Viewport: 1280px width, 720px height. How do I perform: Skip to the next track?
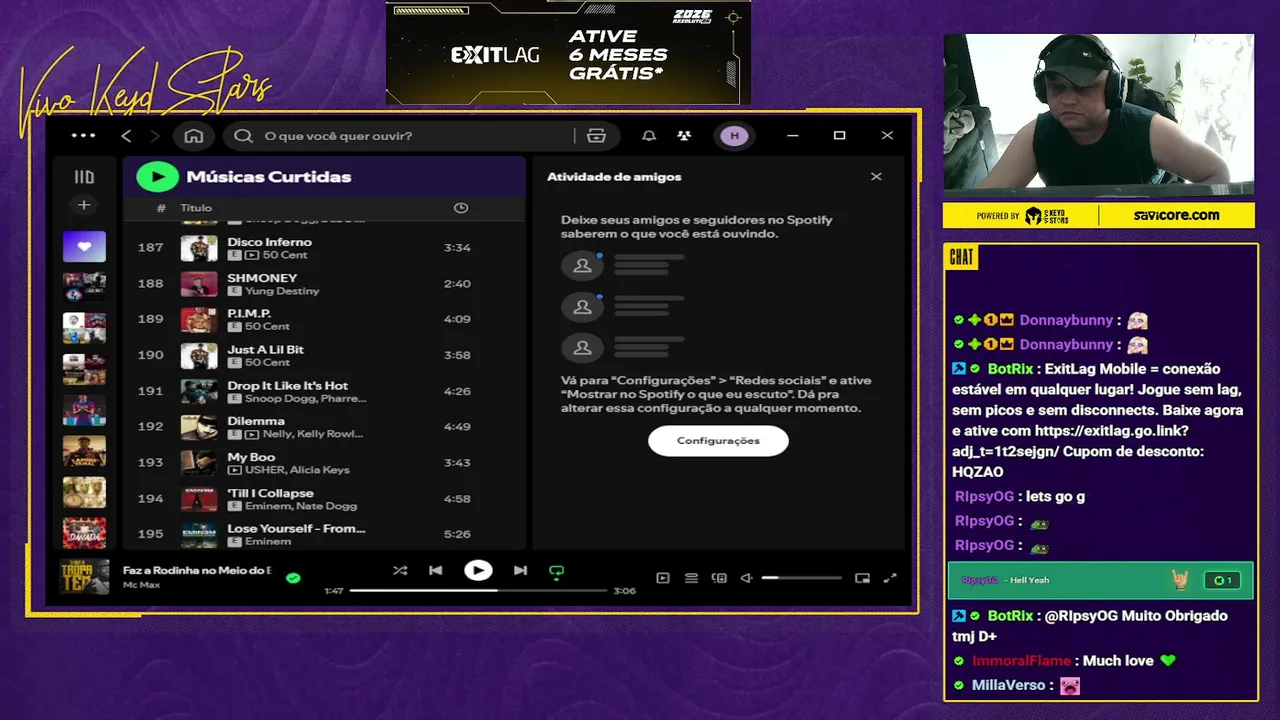click(520, 571)
